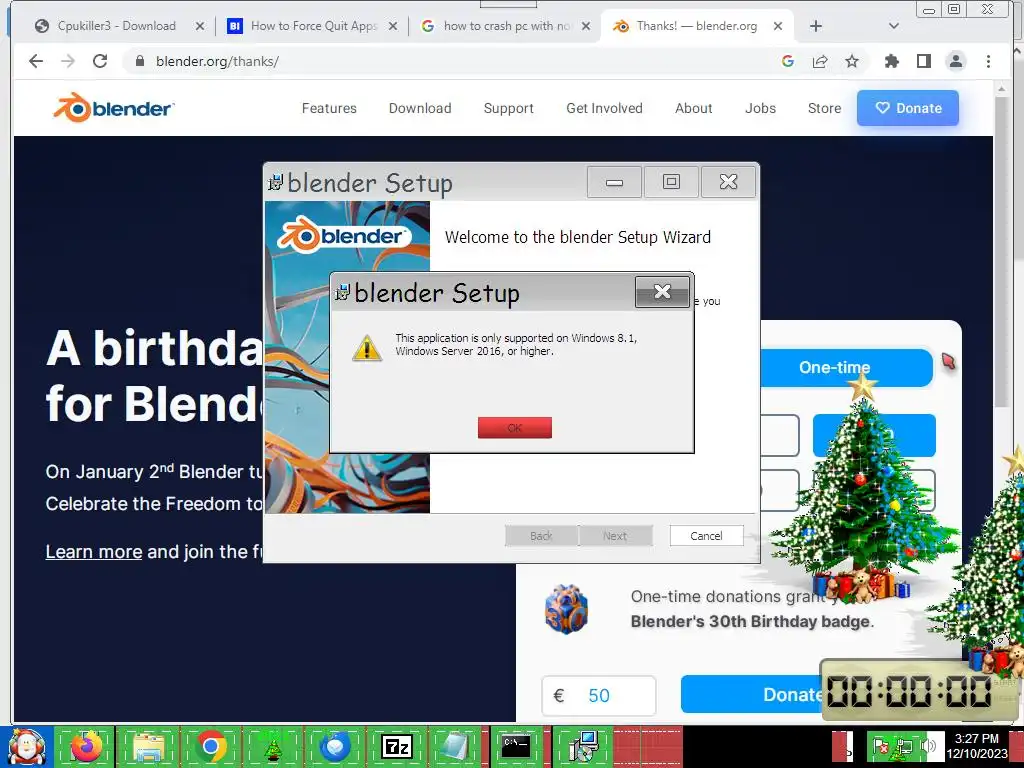Close the blender Setup wizard window

[728, 182]
